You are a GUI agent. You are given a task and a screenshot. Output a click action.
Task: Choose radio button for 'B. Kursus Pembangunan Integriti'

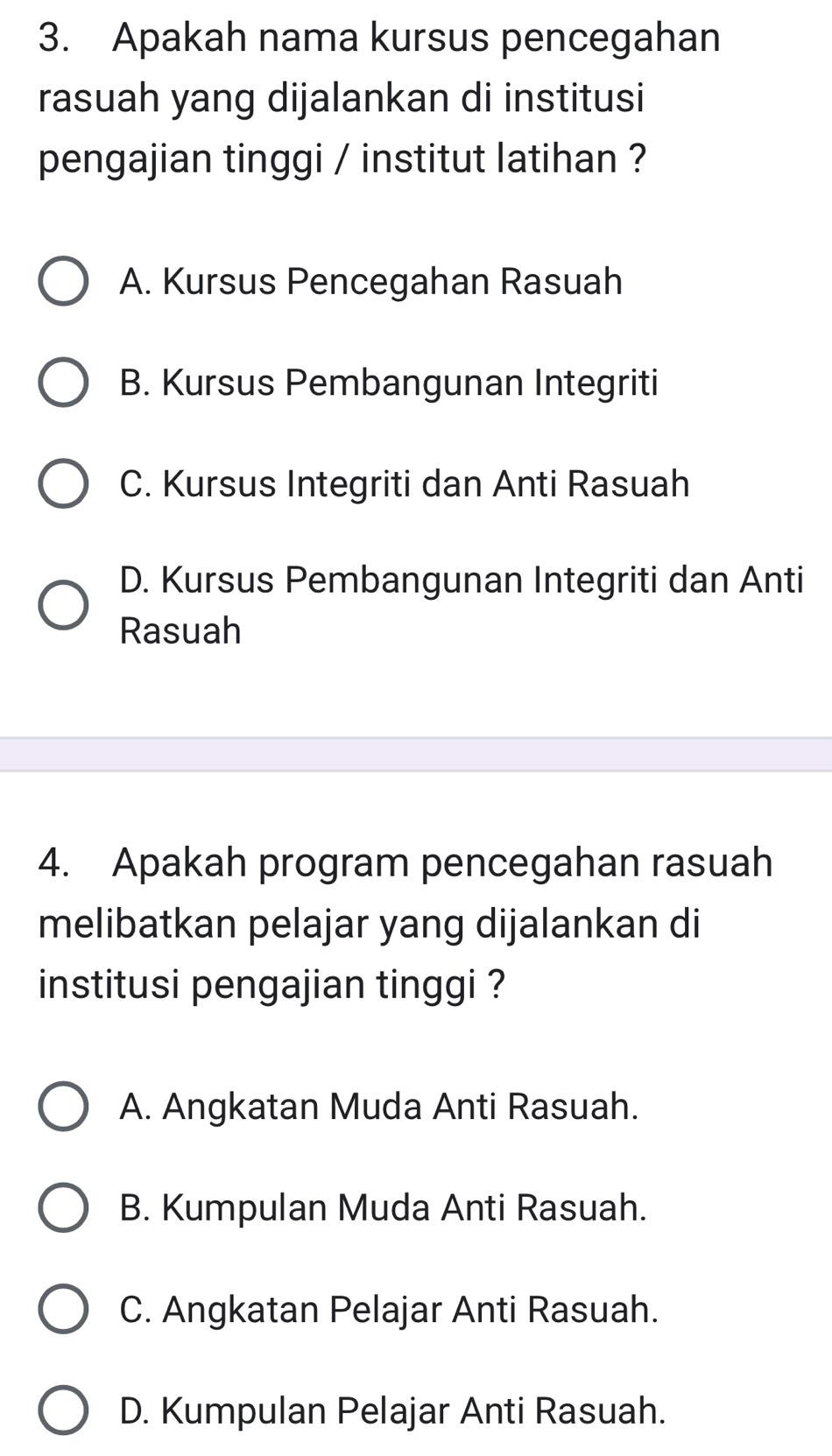click(x=63, y=383)
